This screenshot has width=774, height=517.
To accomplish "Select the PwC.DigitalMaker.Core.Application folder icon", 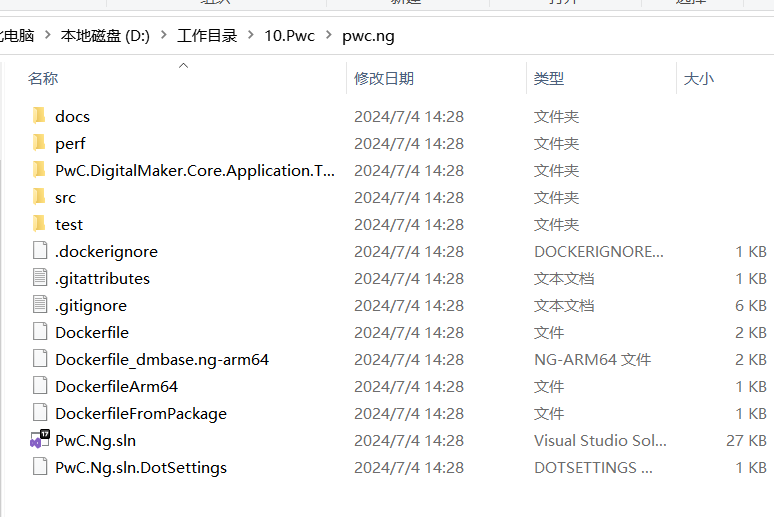I will [39, 170].
